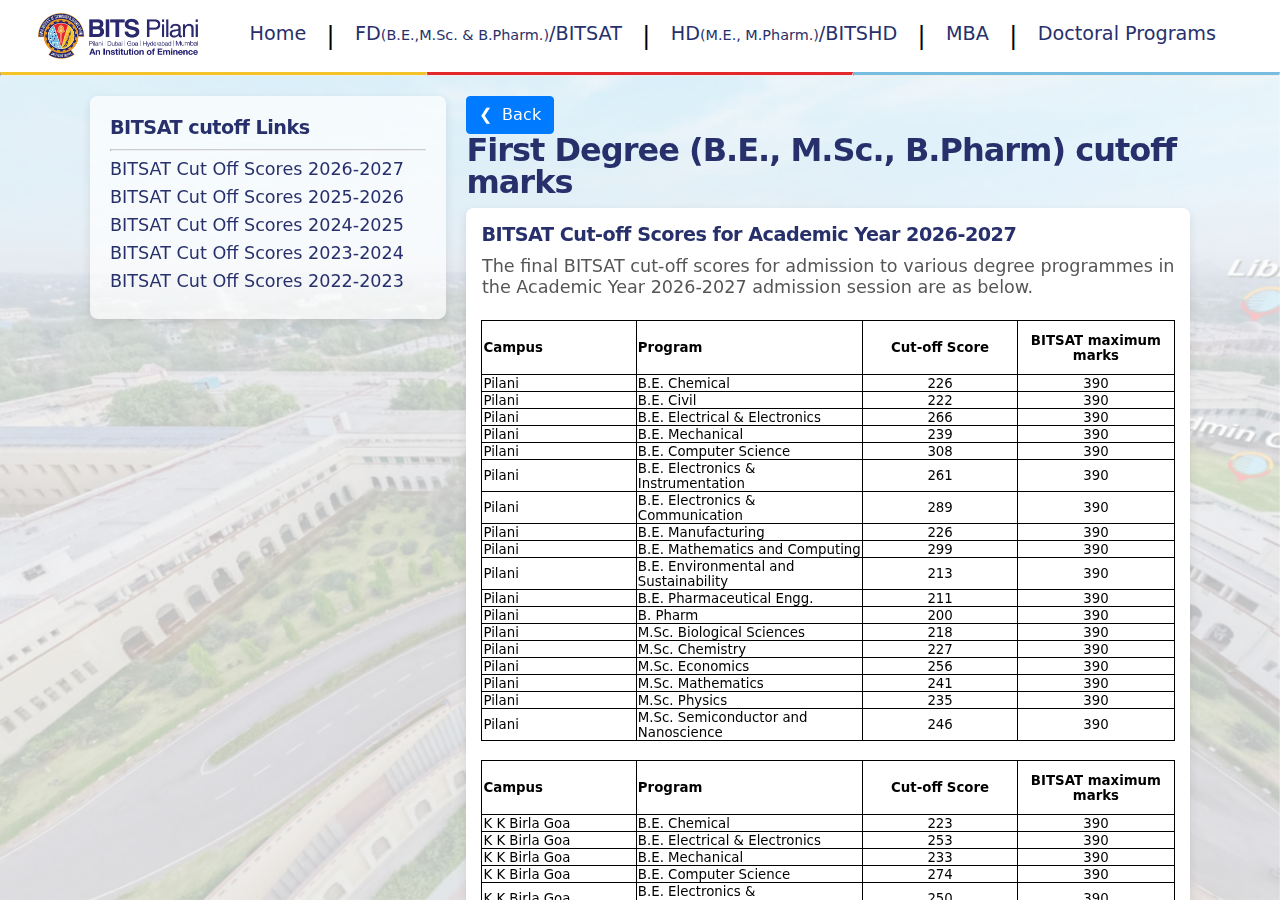
Task: Click the Pilani table's 'BITSAT maximum marks' header
Action: pos(1096,348)
